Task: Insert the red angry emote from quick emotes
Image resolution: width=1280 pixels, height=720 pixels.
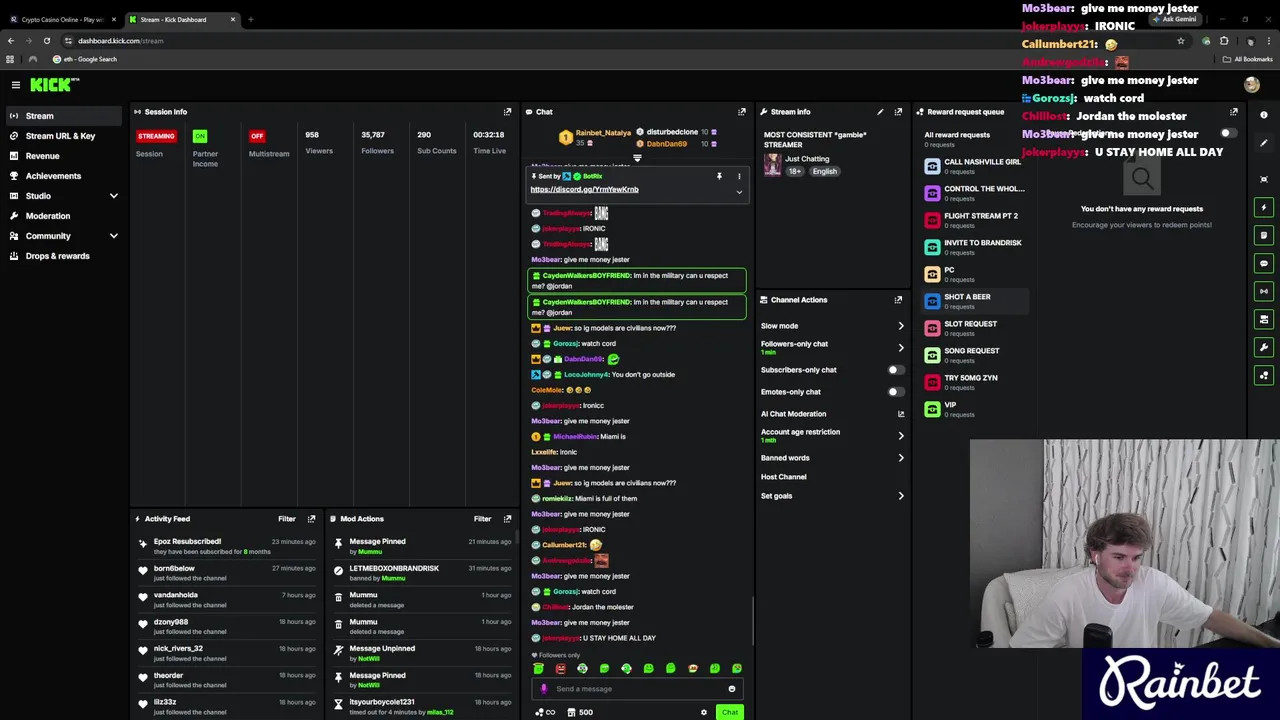Action: click(x=560, y=669)
